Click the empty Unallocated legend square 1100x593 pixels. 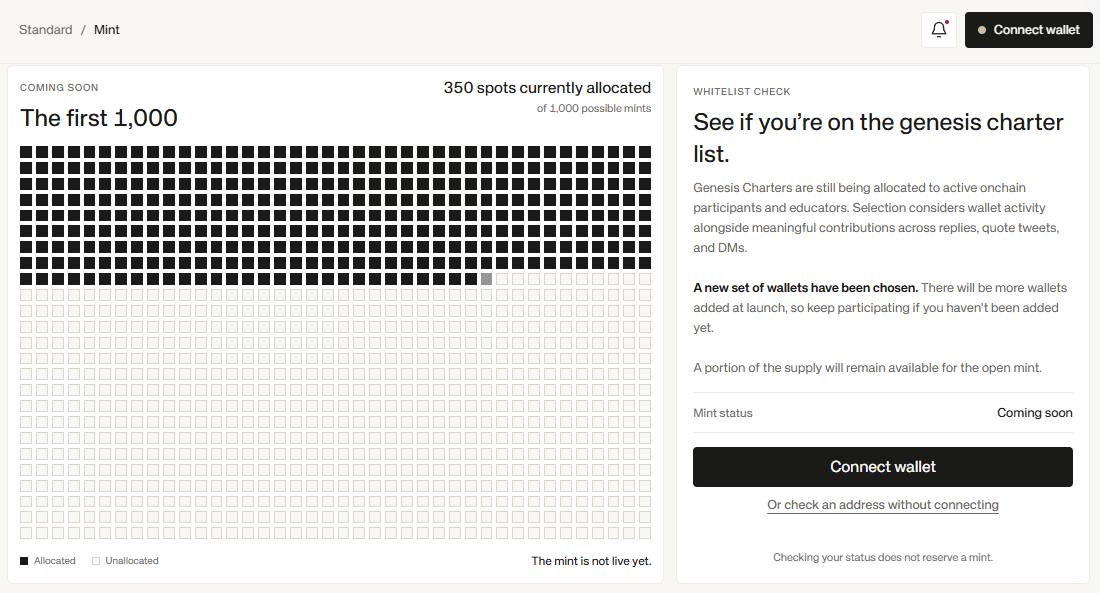click(96, 561)
